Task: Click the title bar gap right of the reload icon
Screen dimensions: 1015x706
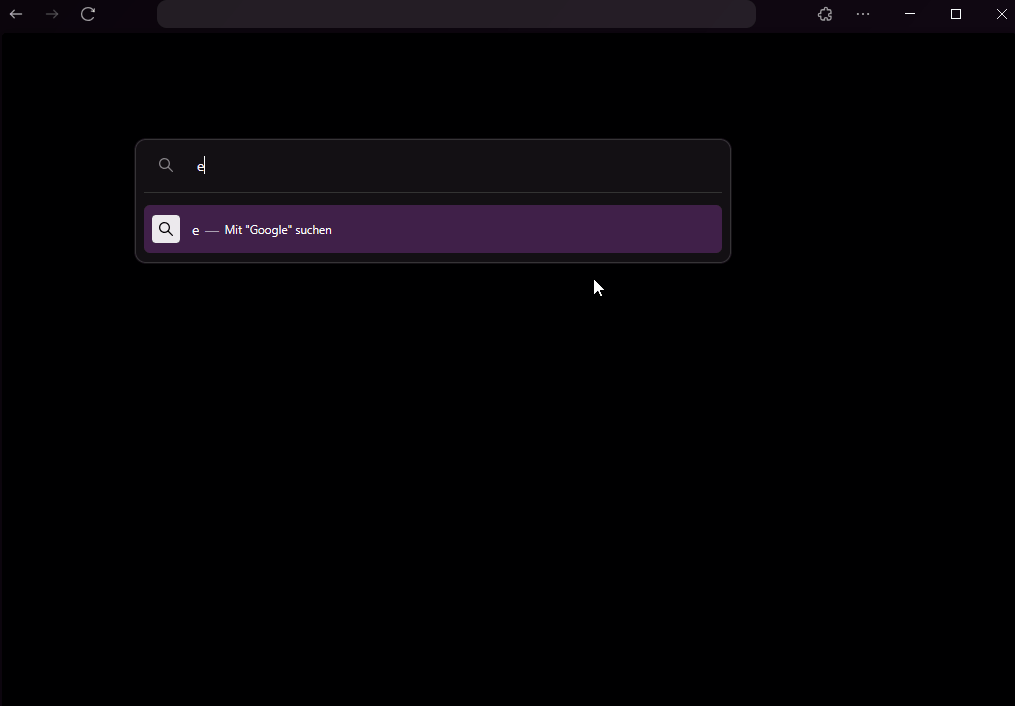Action: click(x=128, y=14)
